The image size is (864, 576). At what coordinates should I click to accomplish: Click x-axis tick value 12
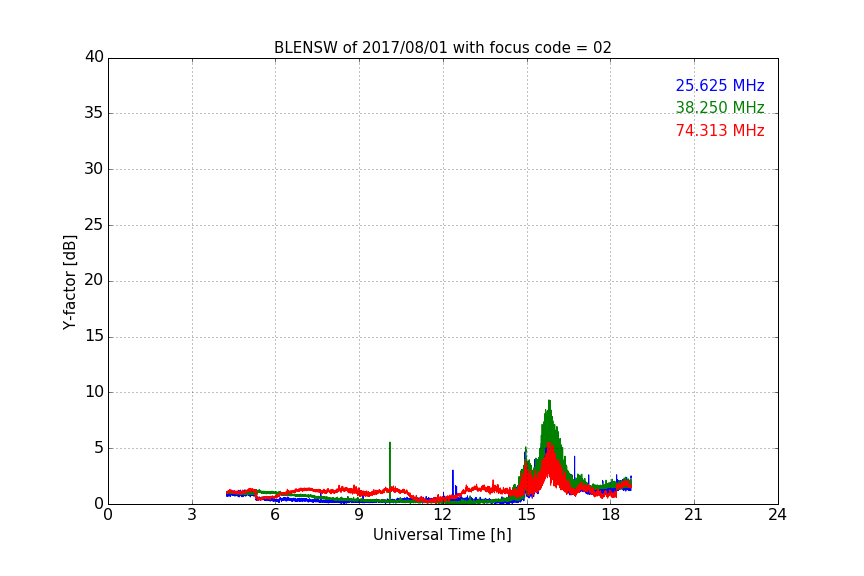click(442, 515)
